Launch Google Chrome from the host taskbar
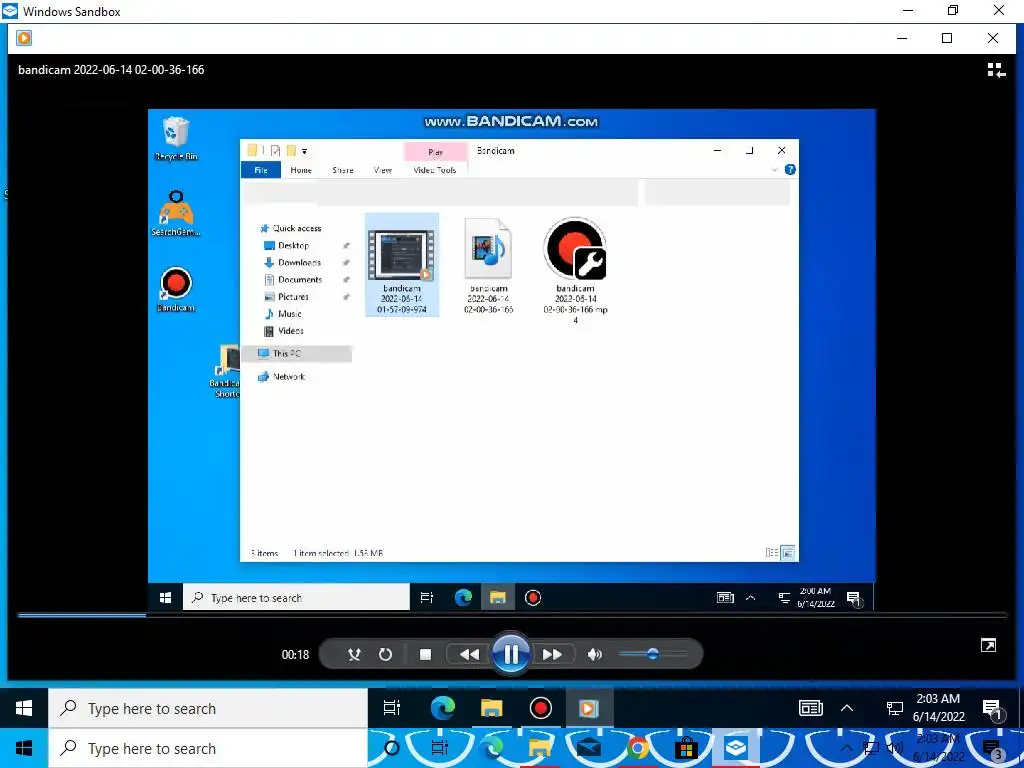 637,748
